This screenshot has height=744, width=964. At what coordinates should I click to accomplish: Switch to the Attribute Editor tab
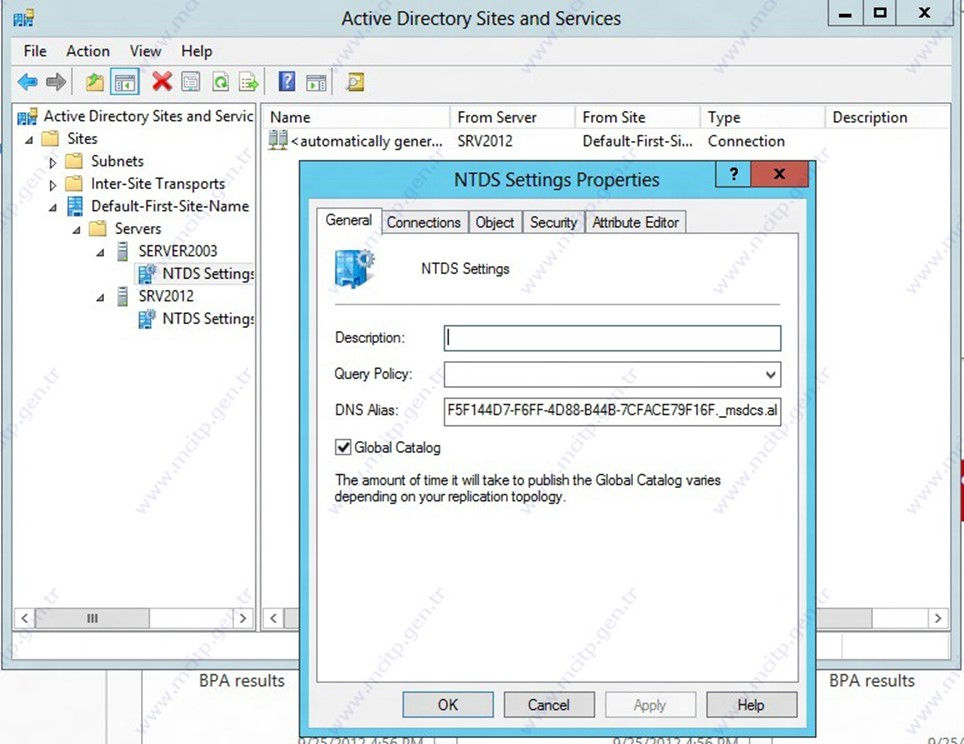(635, 223)
